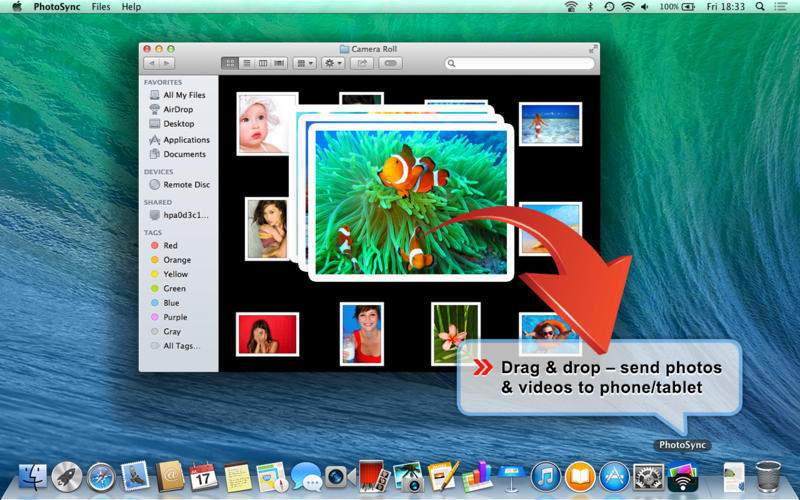This screenshot has width=800, height=500.
Task: Open the PhotoSync menu
Action: (x=57, y=7)
